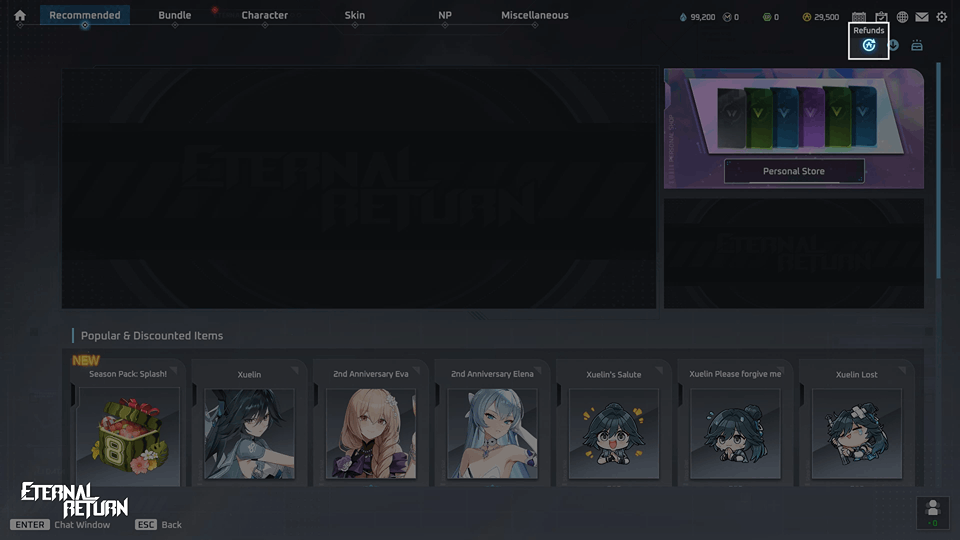Screen dimensions: 960x540
Task: Select the Xuelin character card
Action: tap(249, 422)
